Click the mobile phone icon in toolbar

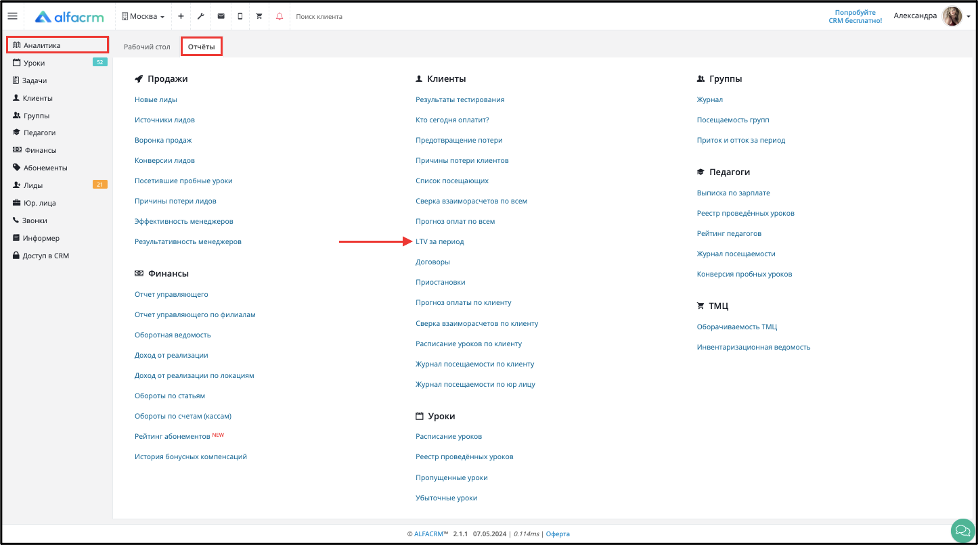coord(240,16)
